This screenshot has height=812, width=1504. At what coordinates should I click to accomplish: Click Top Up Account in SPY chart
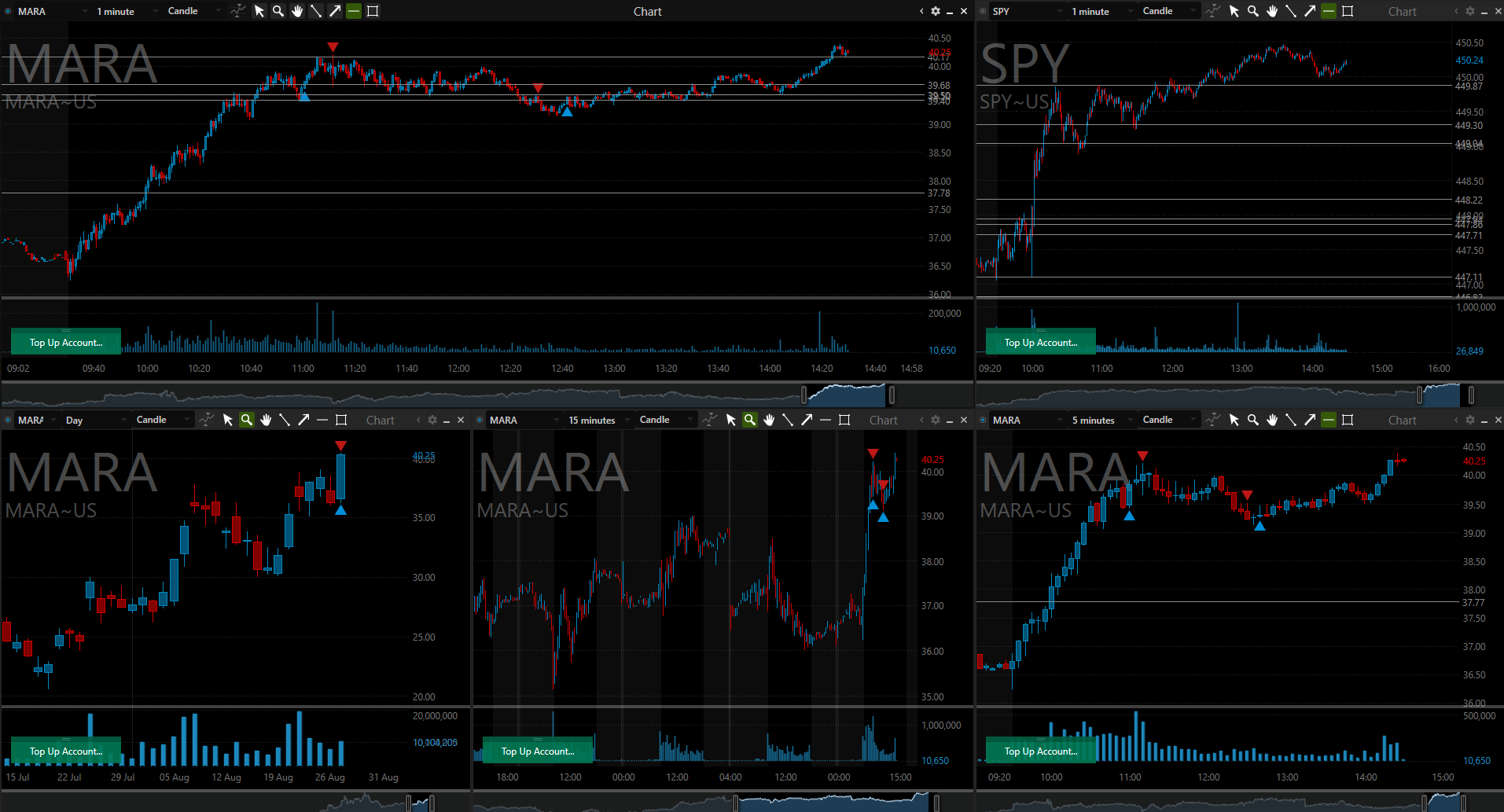pos(1041,342)
